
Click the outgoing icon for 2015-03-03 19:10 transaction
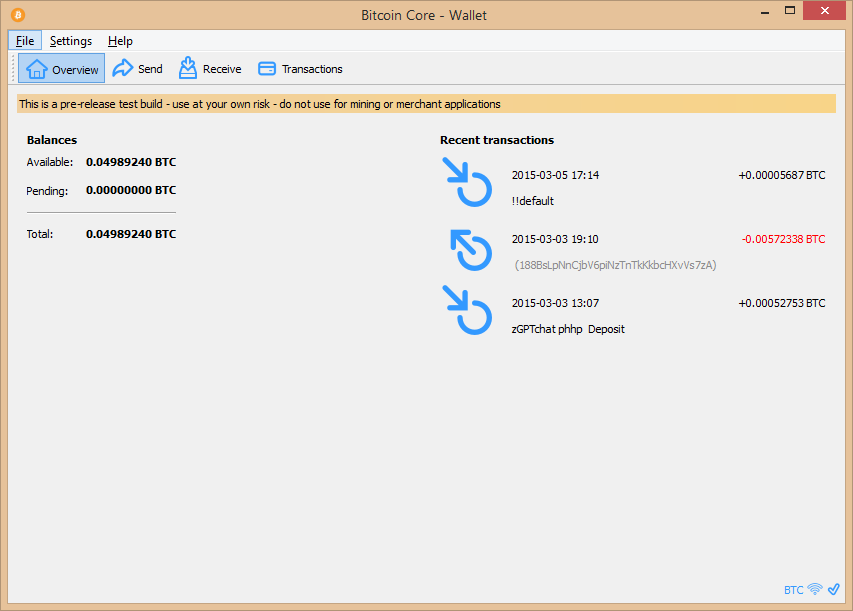coord(471,250)
